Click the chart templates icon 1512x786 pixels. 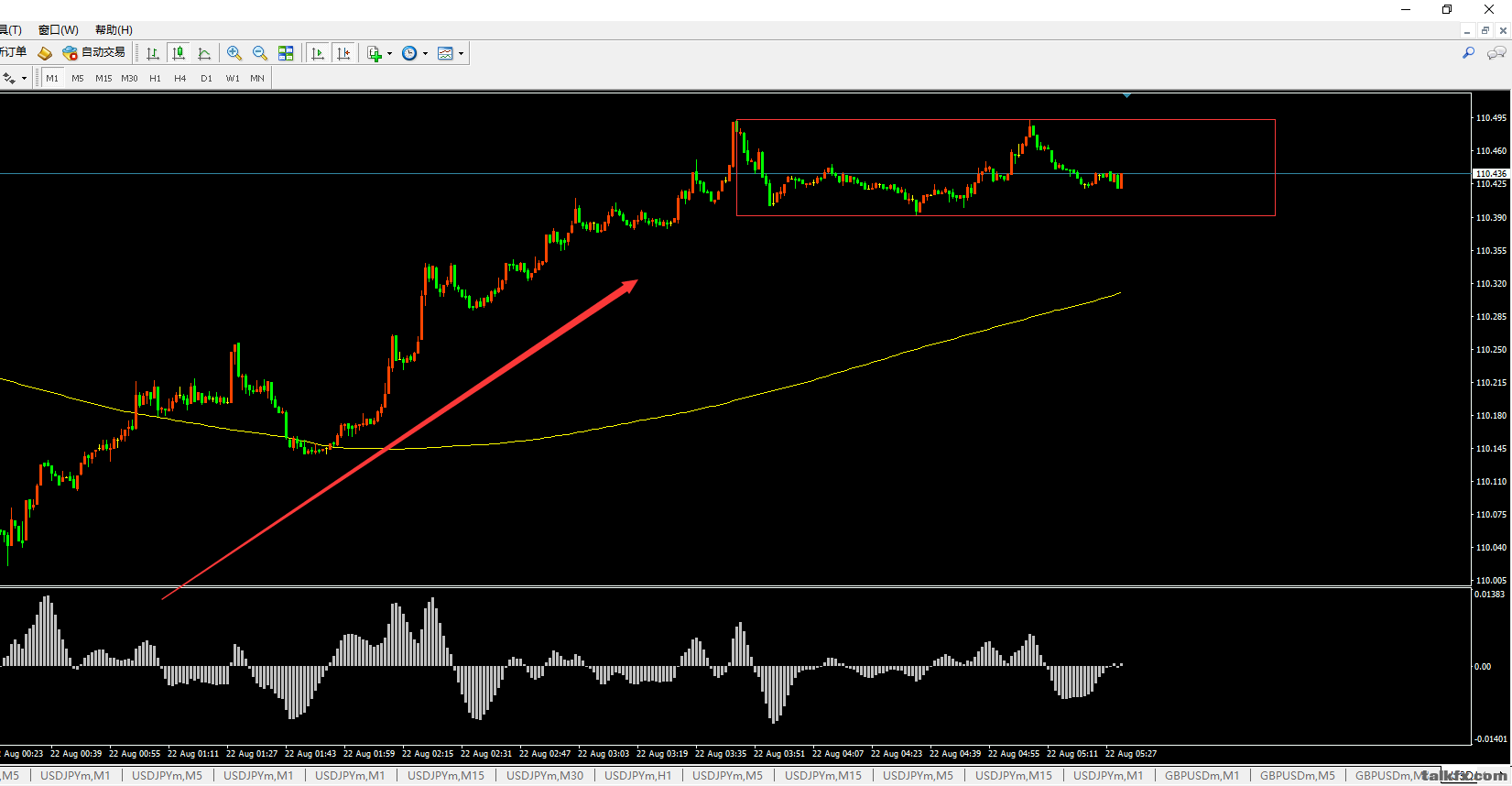[445, 53]
